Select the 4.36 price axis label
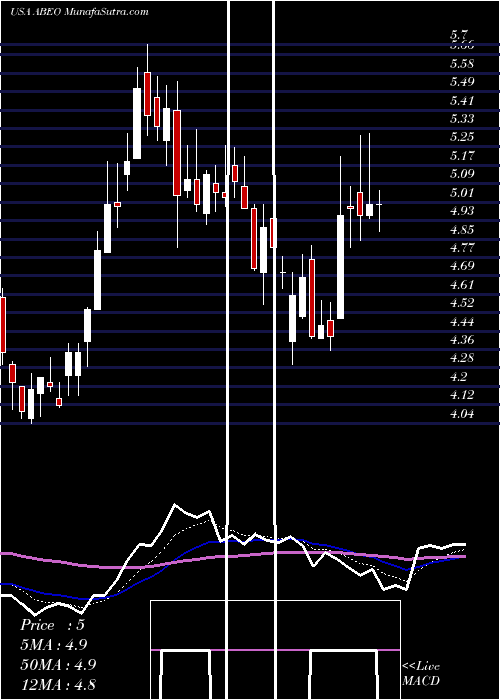The image size is (500, 700). click(x=462, y=340)
